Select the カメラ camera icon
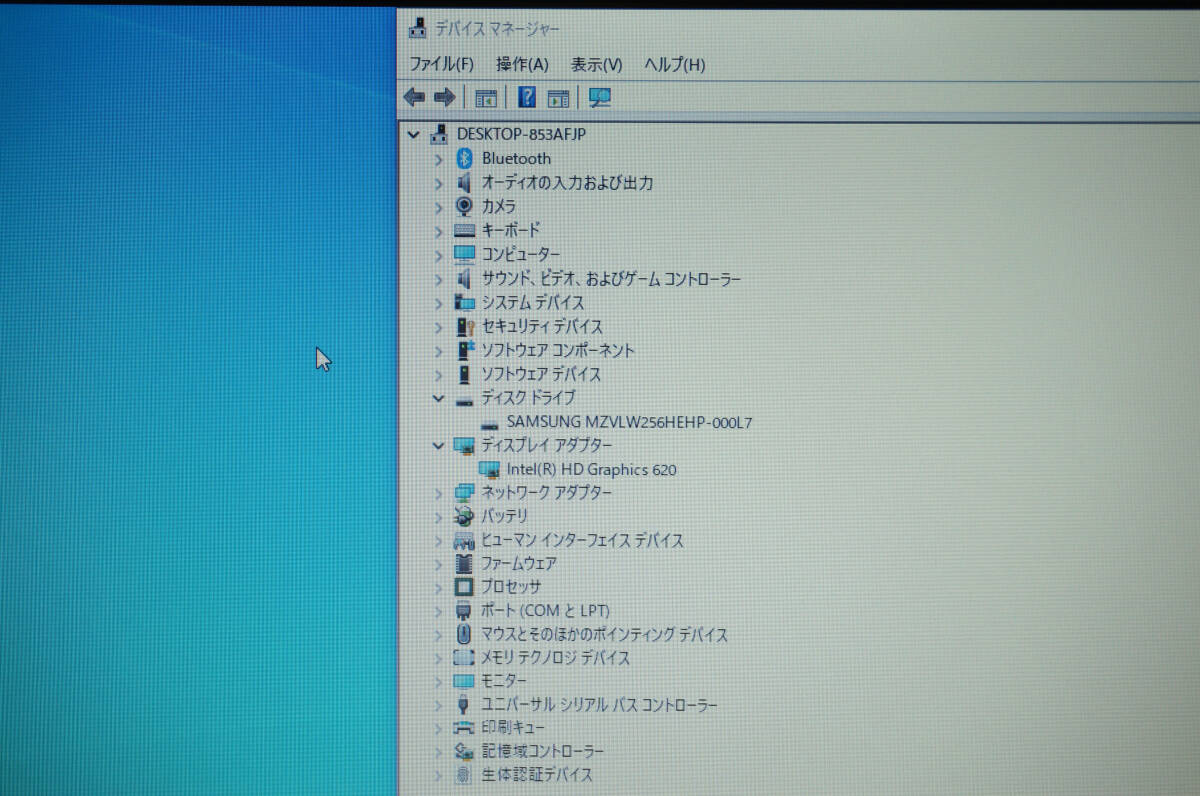Viewport: 1200px width, 796px height. (464, 206)
